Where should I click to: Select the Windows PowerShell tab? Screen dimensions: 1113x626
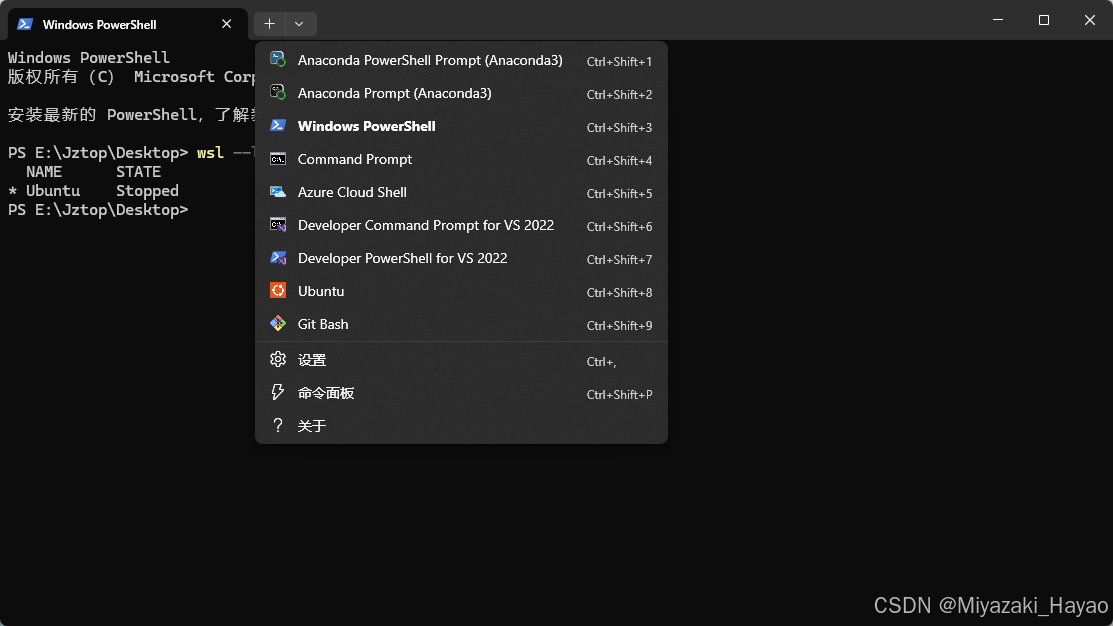pos(110,24)
